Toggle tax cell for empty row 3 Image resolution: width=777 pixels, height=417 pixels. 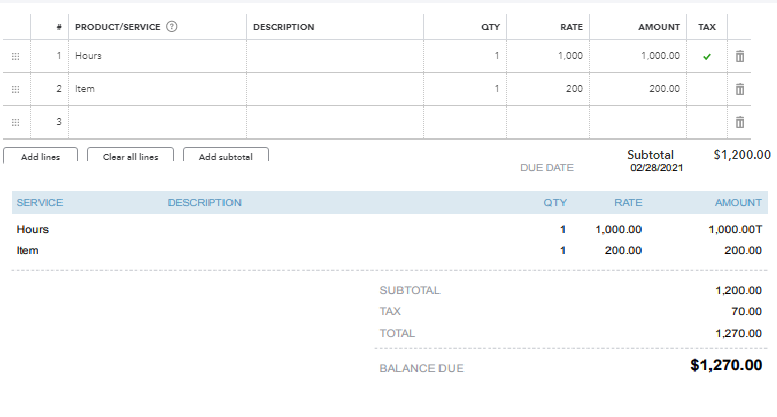pyautogui.click(x=707, y=122)
